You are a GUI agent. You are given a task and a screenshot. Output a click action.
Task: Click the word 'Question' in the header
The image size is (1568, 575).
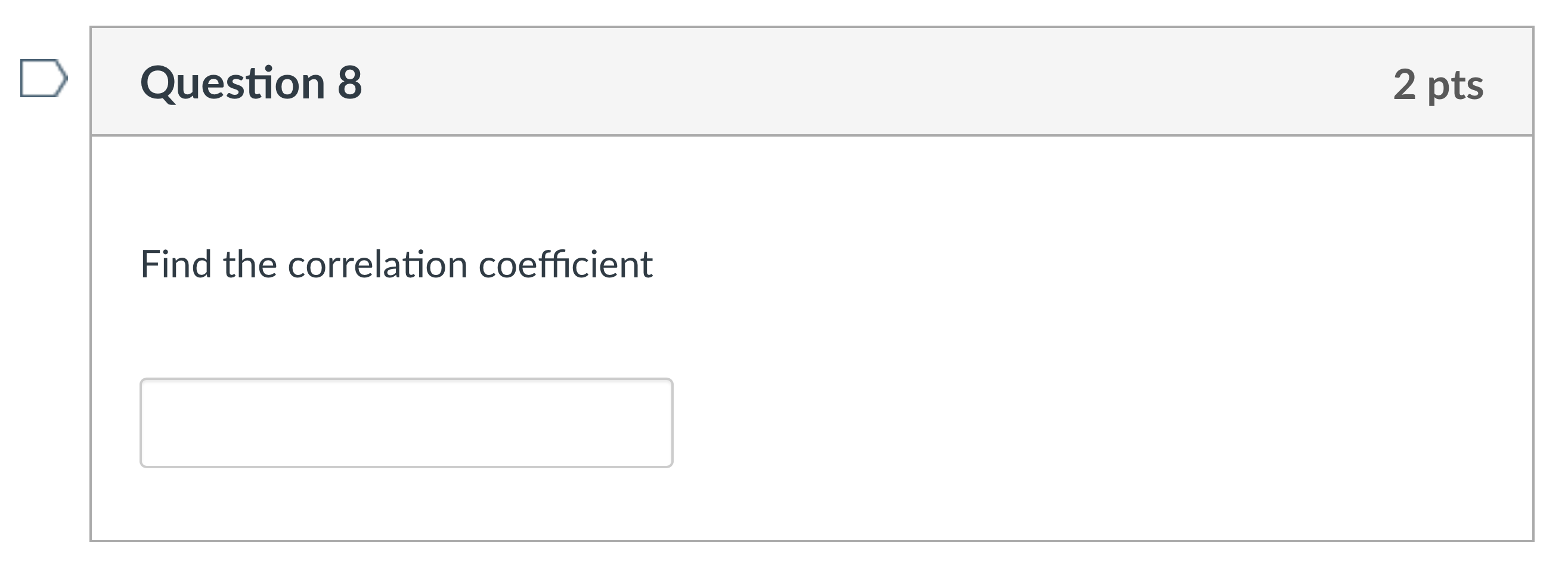(233, 84)
